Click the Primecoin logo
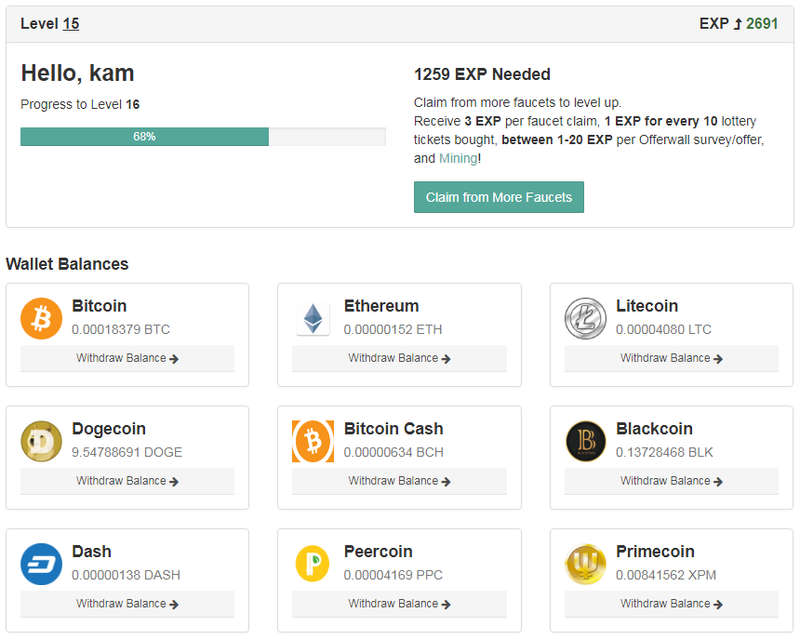 tap(585, 564)
